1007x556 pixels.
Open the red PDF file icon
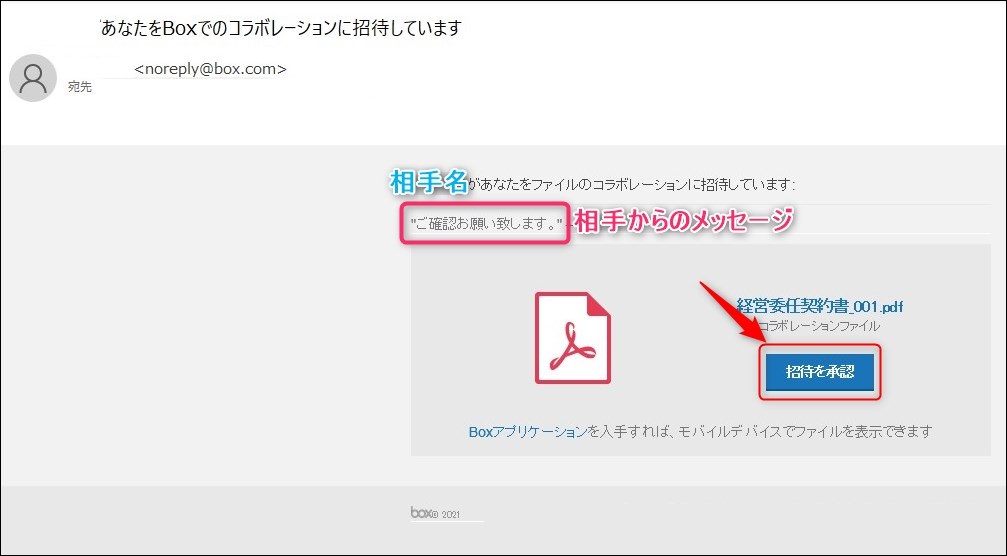(x=573, y=338)
